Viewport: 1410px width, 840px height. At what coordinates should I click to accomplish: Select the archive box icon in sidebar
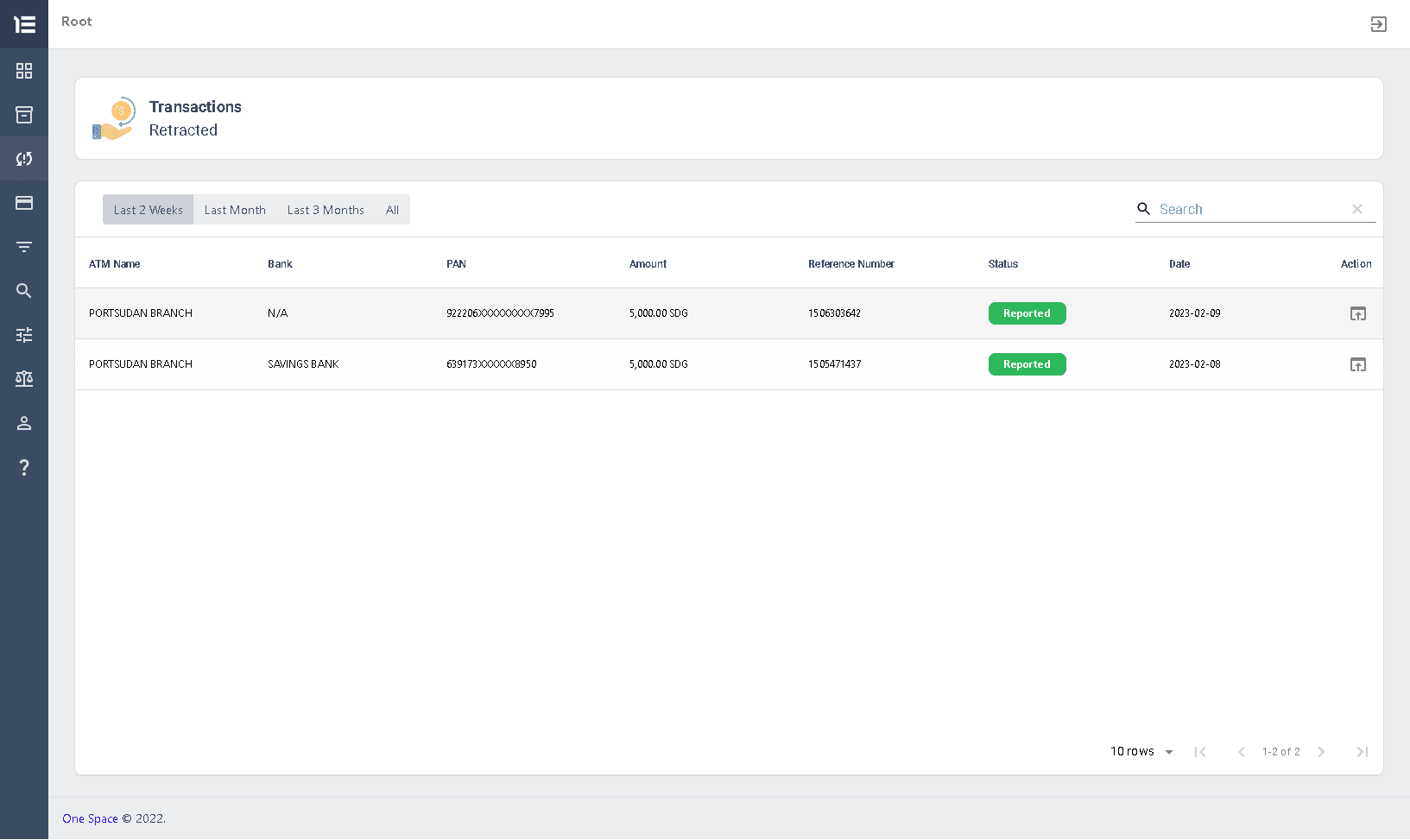tap(24, 115)
